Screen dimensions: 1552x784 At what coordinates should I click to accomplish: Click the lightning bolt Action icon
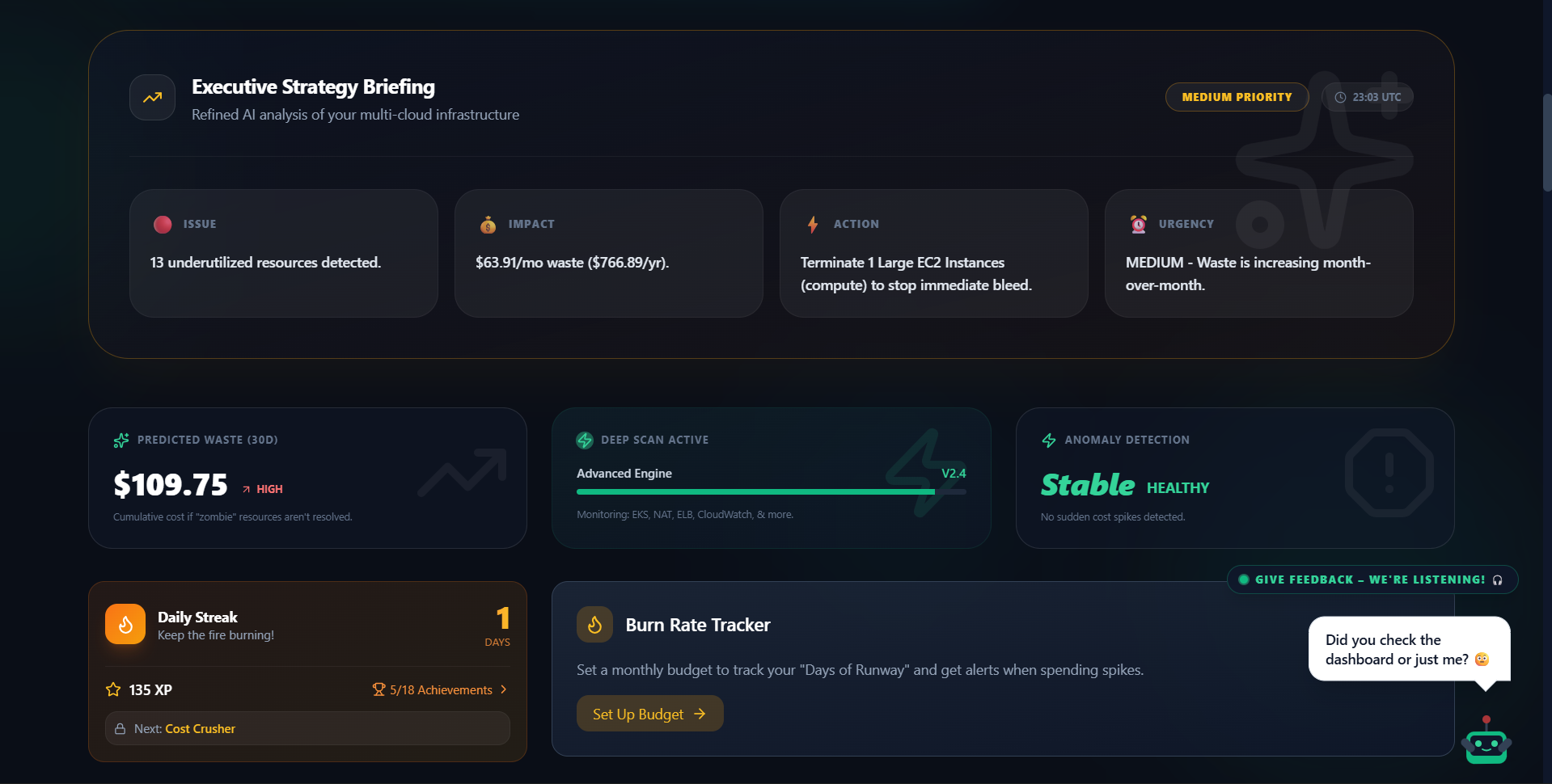tap(813, 225)
